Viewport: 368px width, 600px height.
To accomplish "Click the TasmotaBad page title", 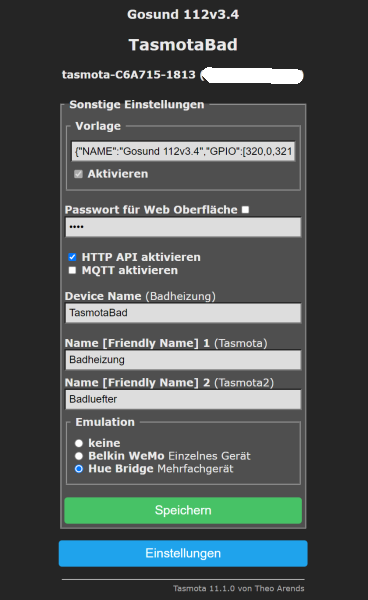I will click(183, 45).
